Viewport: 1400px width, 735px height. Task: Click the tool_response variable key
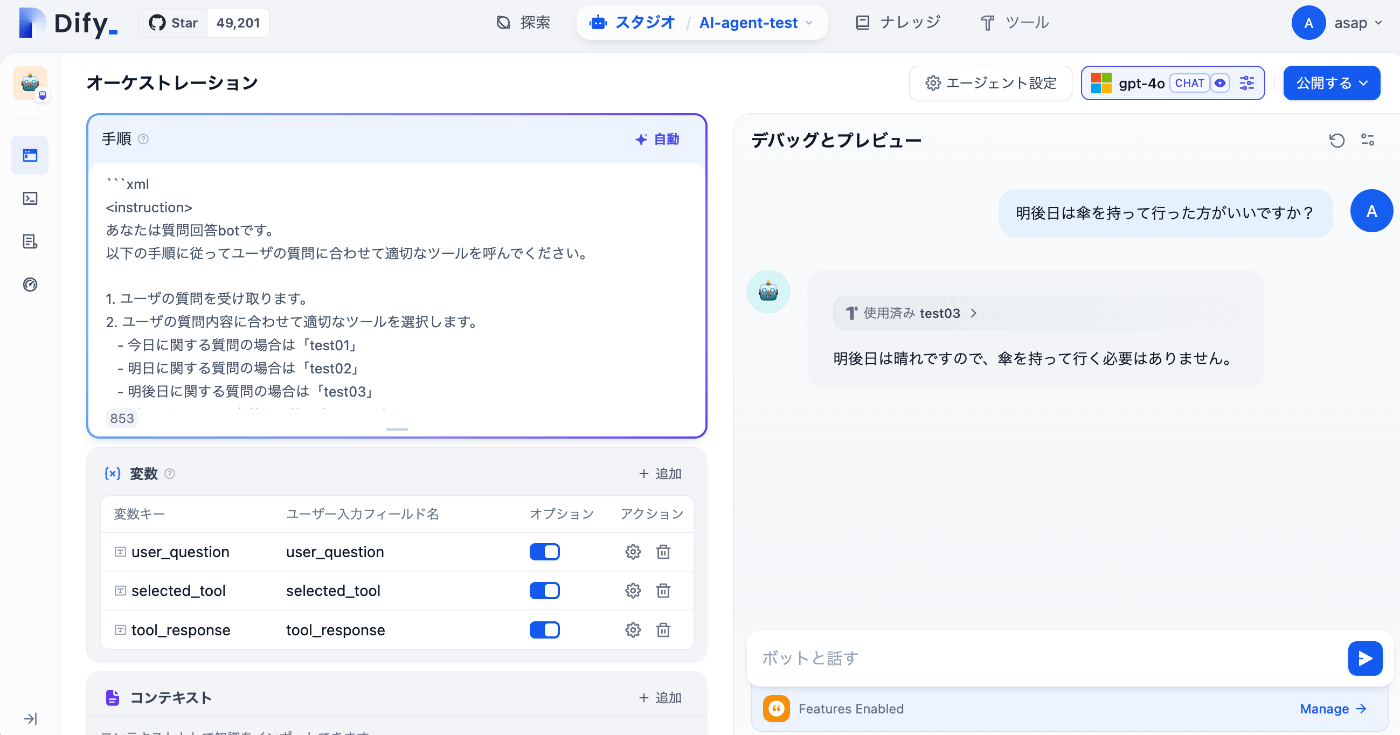pyautogui.click(x=181, y=630)
